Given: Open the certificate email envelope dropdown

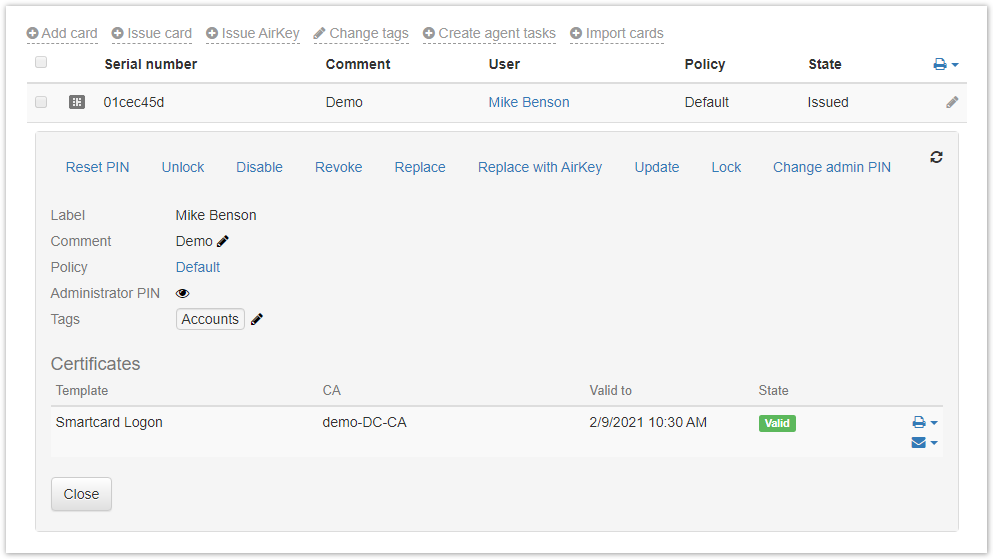Looking at the screenshot, I should click(x=924, y=443).
